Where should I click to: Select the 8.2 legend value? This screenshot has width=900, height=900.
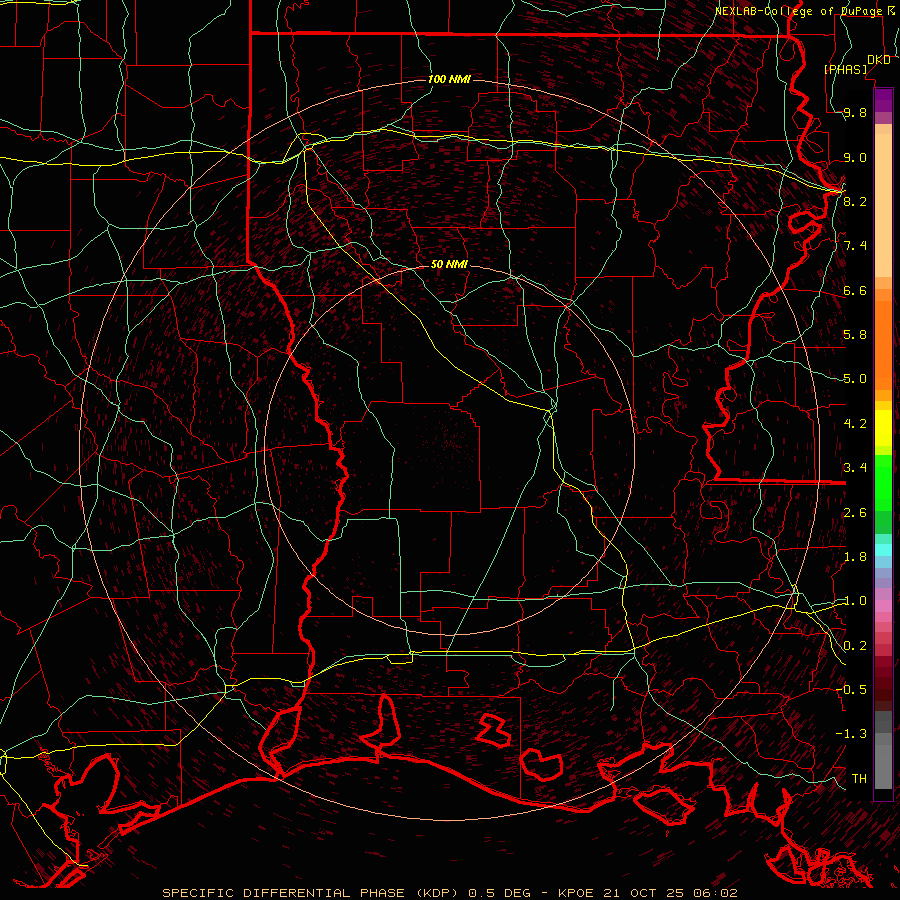click(x=855, y=201)
